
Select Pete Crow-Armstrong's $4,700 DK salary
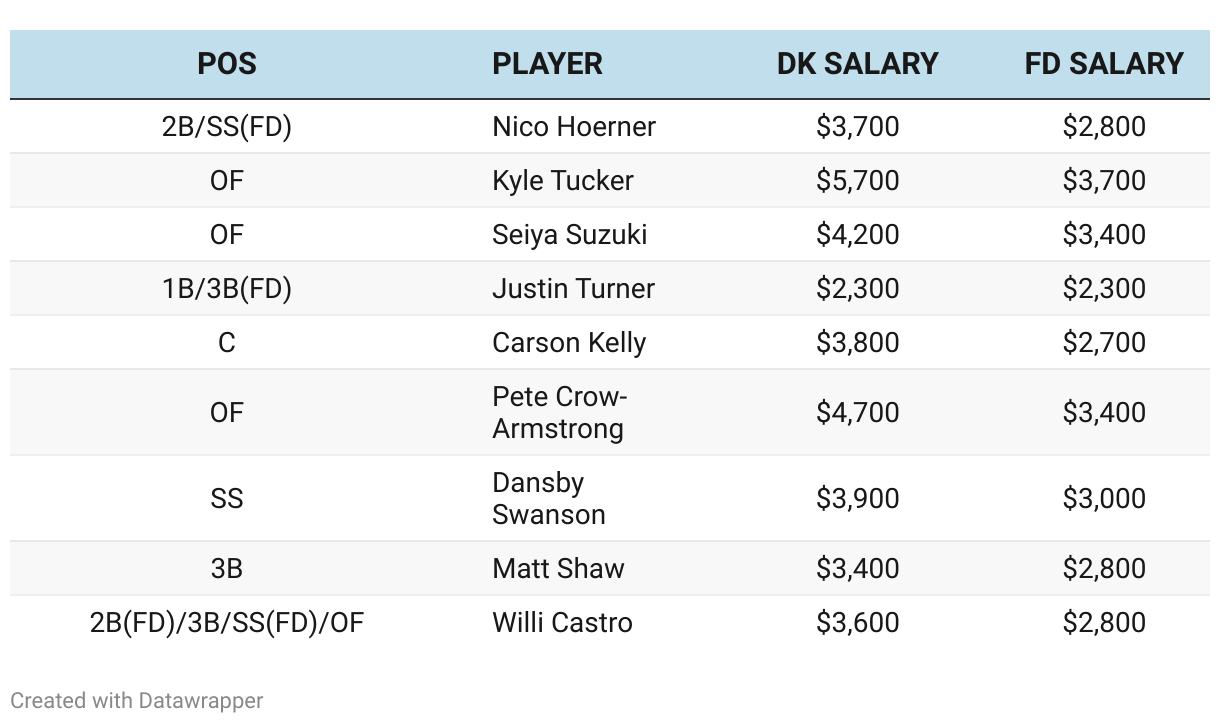(857, 412)
